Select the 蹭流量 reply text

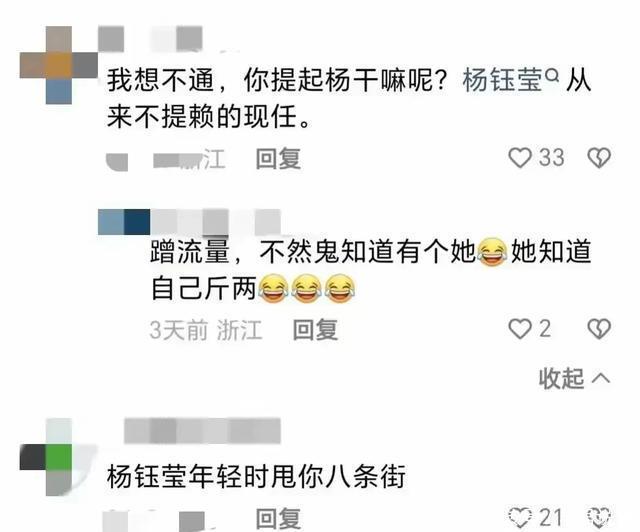click(x=371, y=270)
